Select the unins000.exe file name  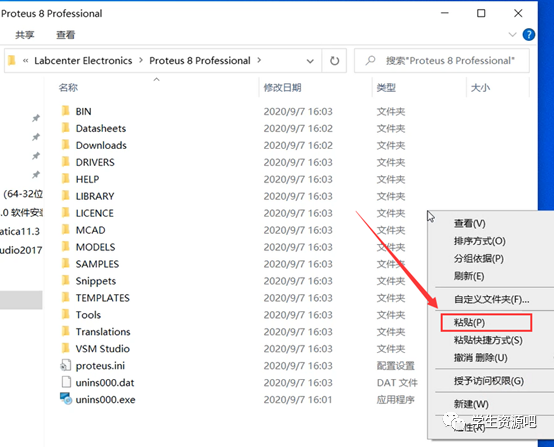(105, 400)
